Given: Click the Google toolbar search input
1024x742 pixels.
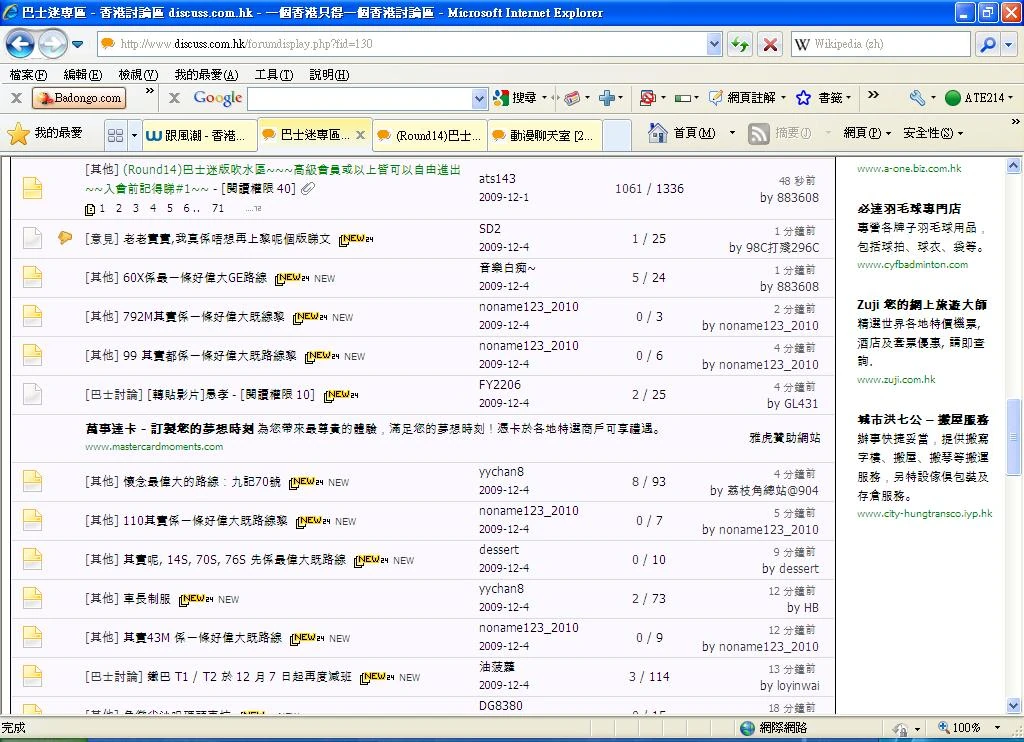Looking at the screenshot, I should (360, 99).
